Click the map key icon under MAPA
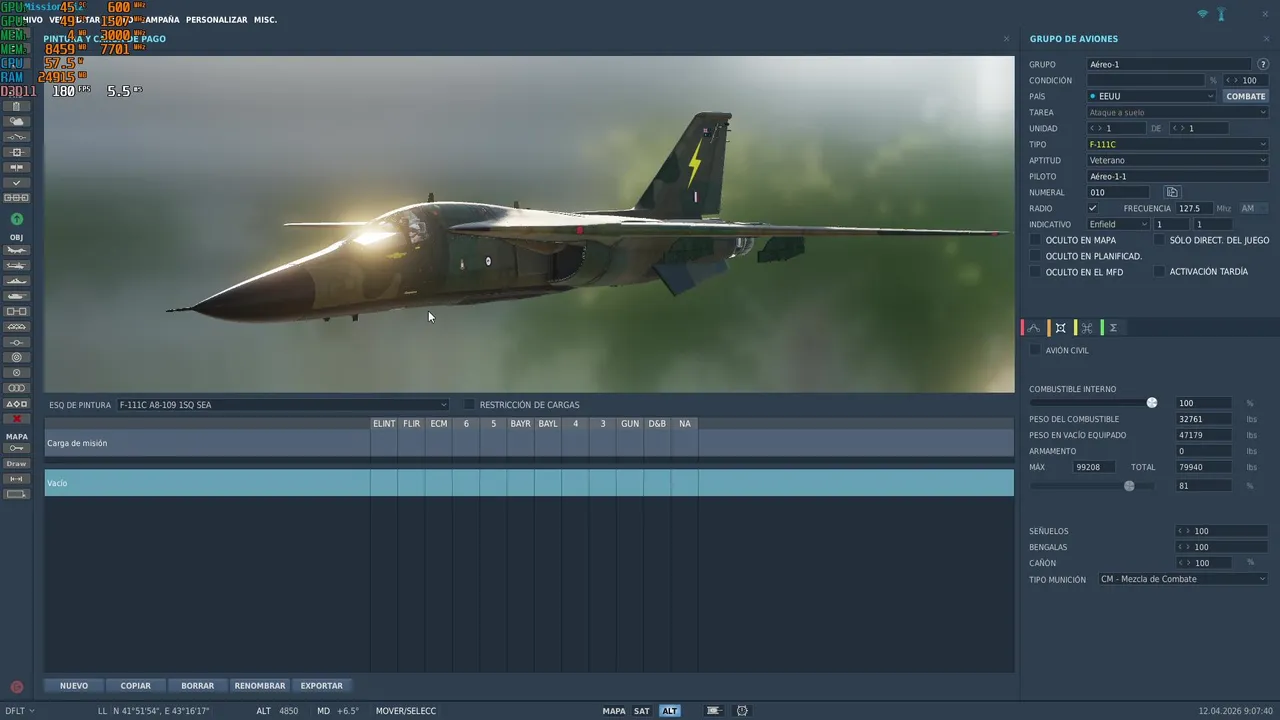The width and height of the screenshot is (1280, 720). (16, 448)
